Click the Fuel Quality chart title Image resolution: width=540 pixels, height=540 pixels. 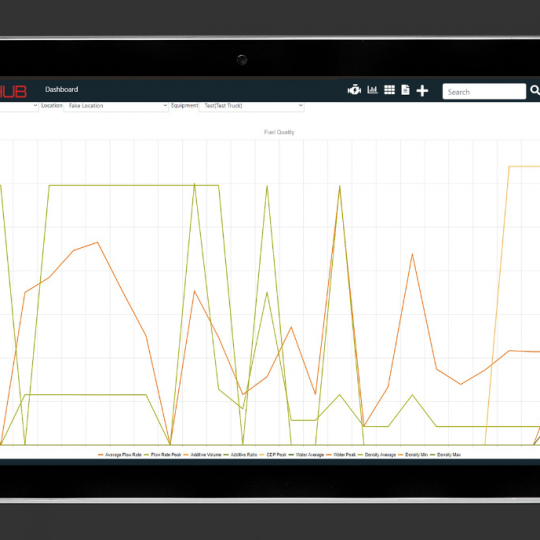click(x=279, y=132)
